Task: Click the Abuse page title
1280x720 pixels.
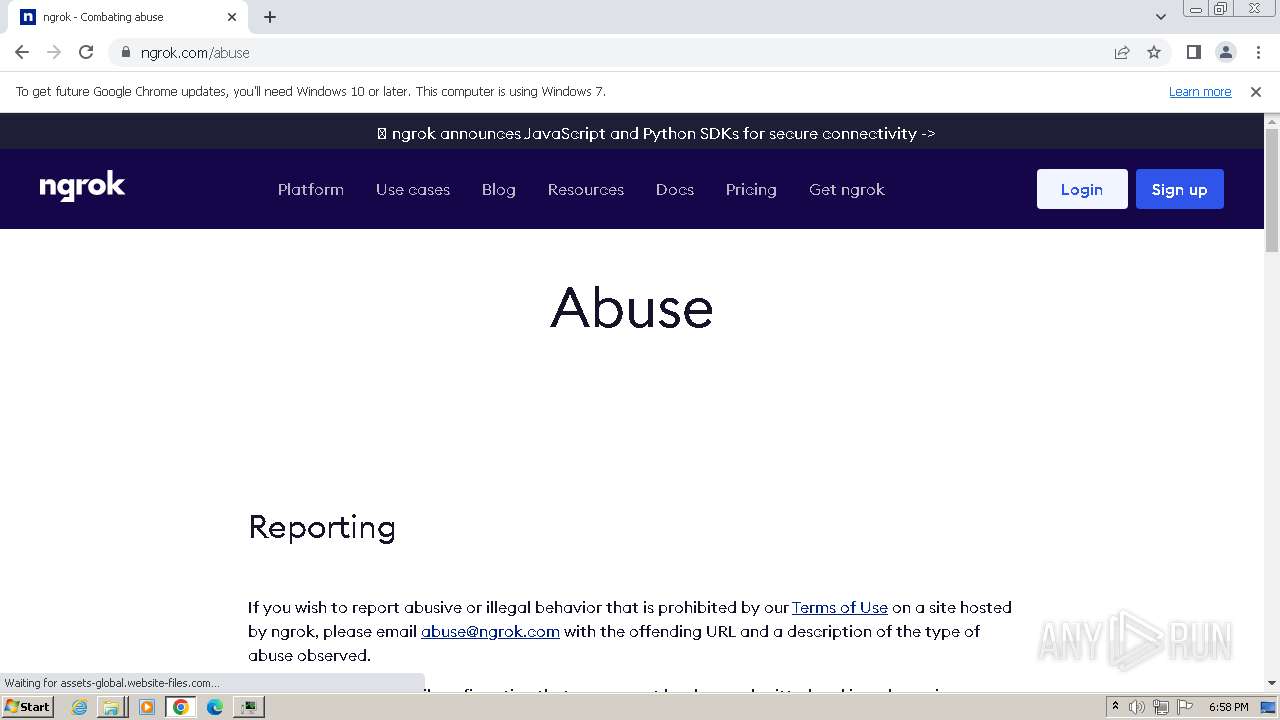Action: [632, 307]
